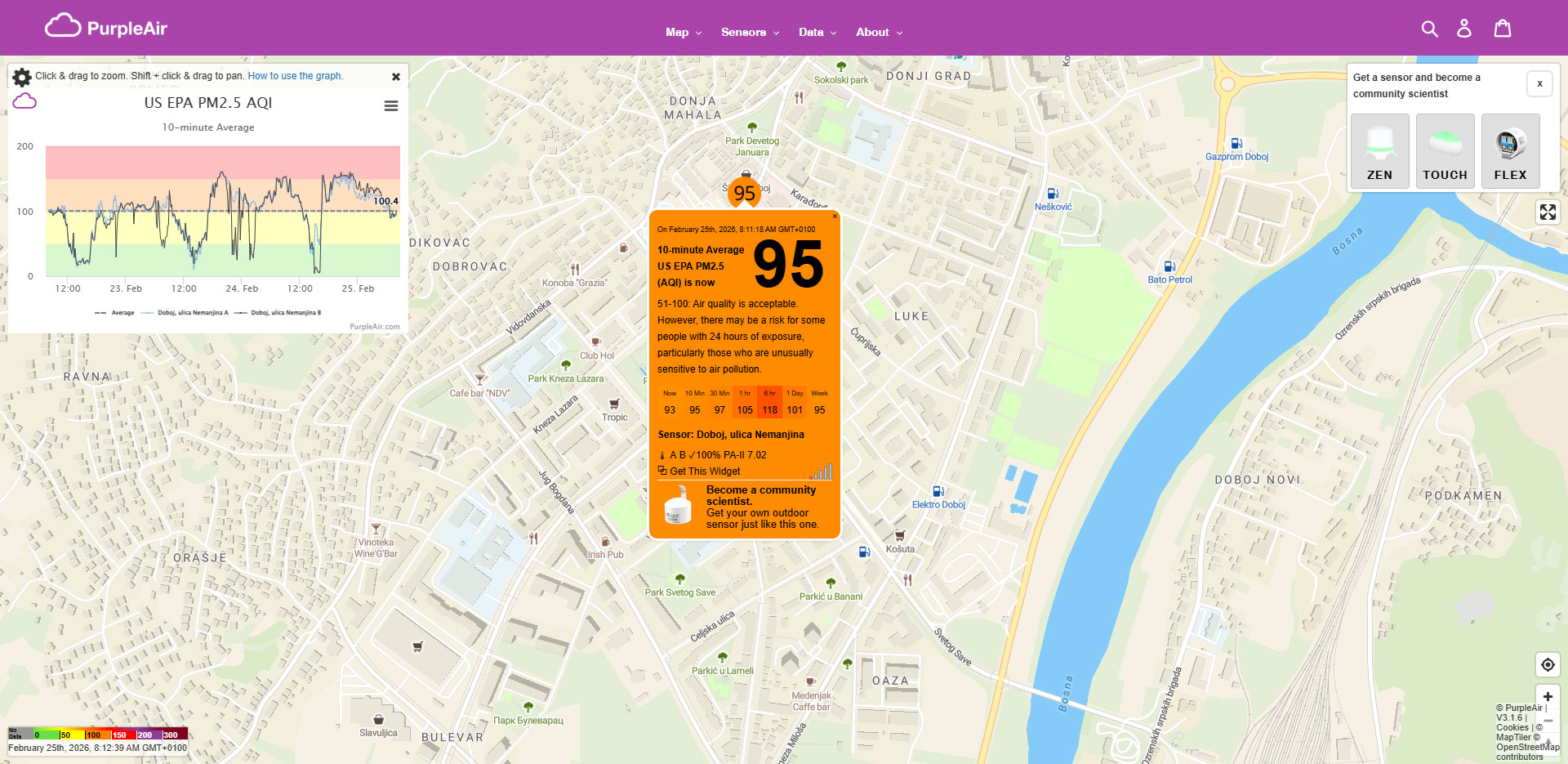Click the geolocate crosshair button on map
This screenshot has height=764, width=1568.
pyautogui.click(x=1548, y=664)
